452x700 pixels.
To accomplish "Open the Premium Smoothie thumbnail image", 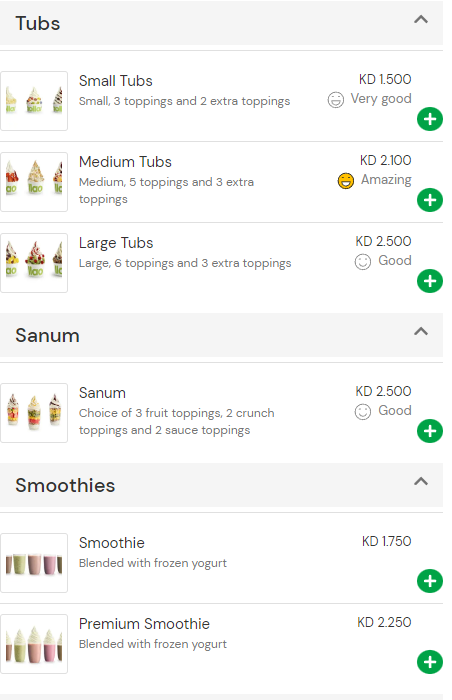I will (x=34, y=644).
